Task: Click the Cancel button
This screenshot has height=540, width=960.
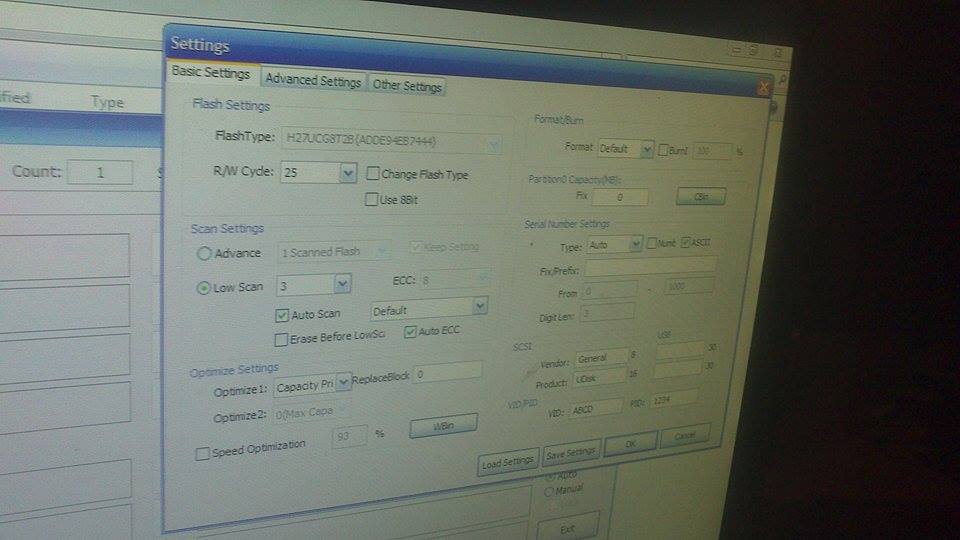Action: tap(685, 435)
